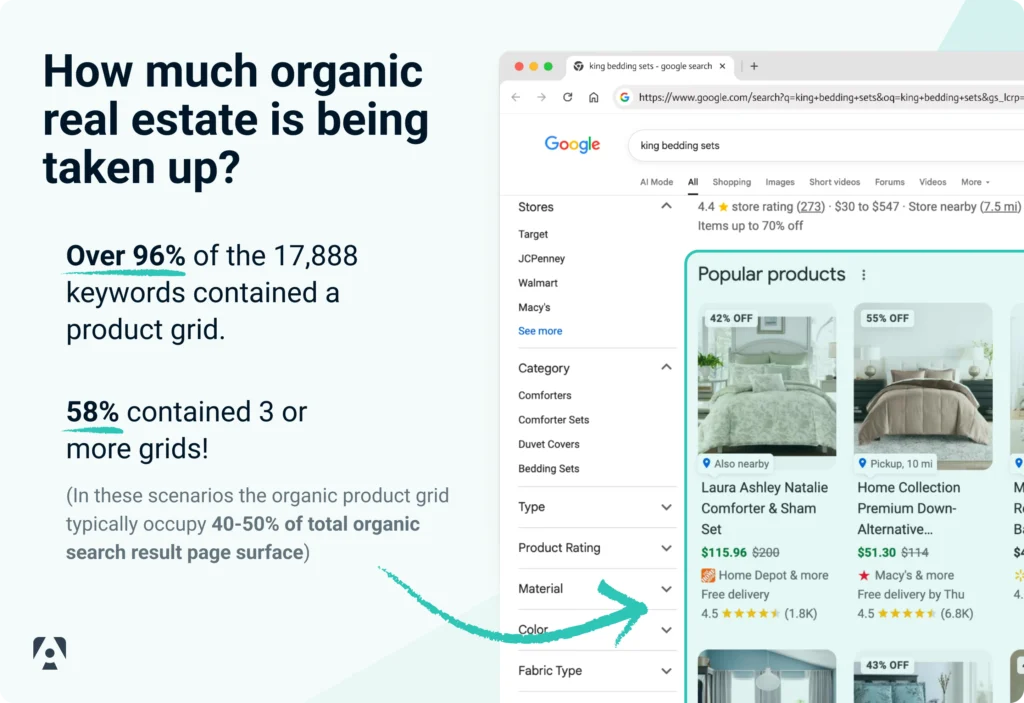Expand the Type filter

pos(666,507)
